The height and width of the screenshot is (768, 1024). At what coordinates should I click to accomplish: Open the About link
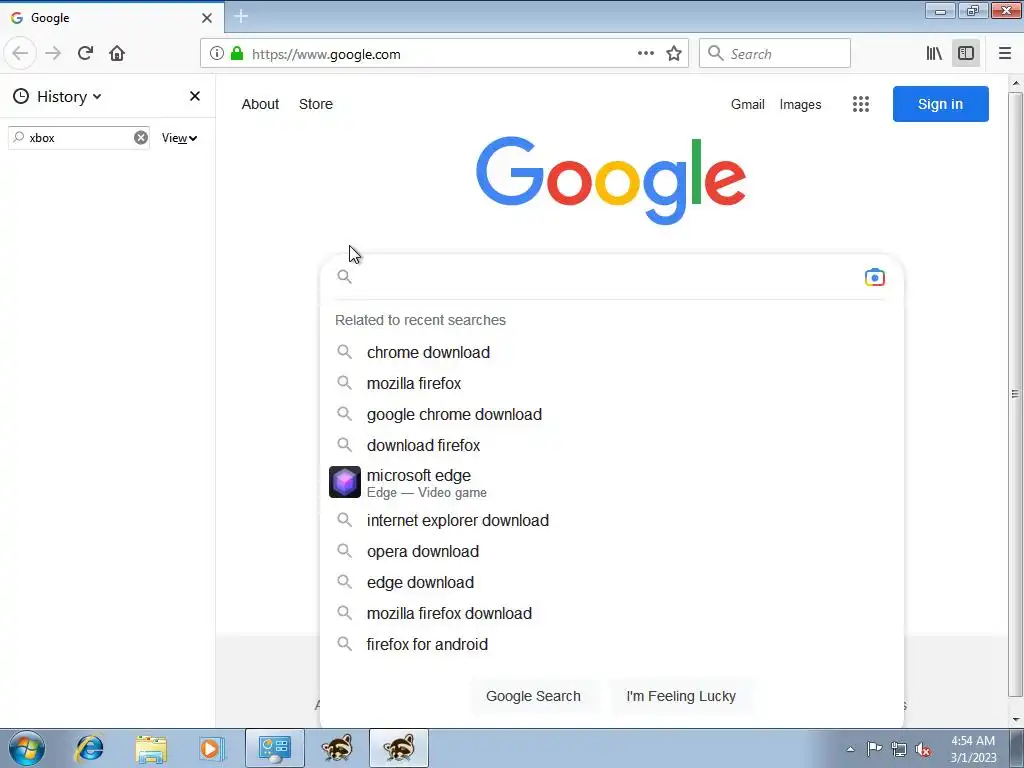(x=260, y=104)
